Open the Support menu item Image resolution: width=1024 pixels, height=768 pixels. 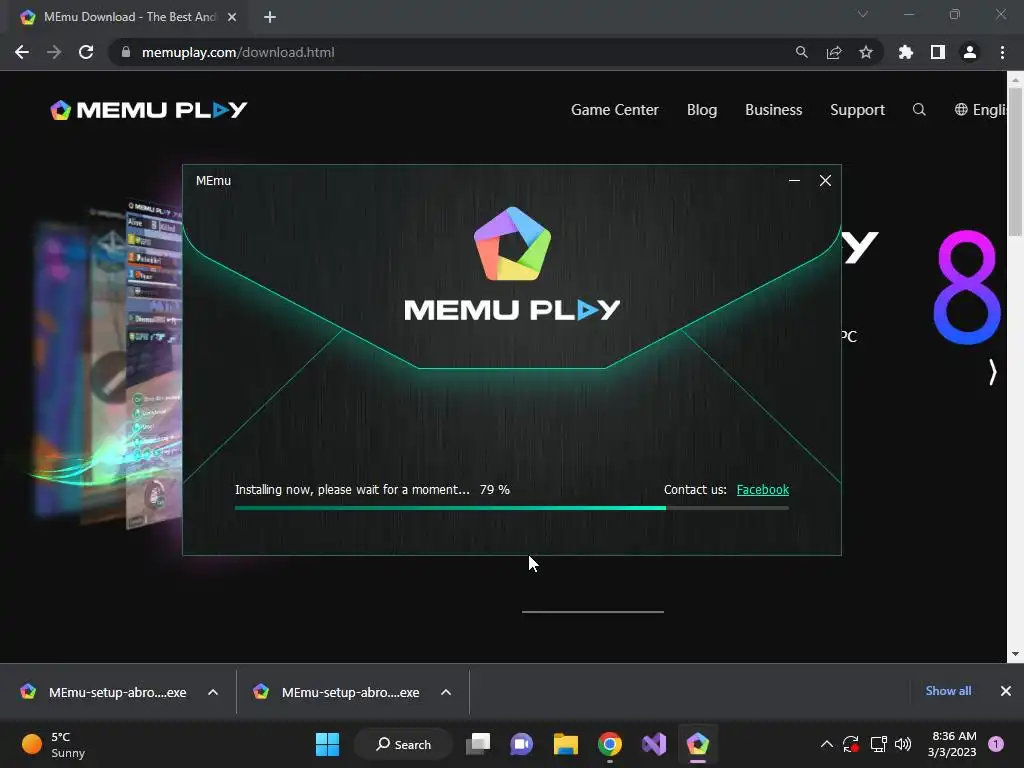857,110
